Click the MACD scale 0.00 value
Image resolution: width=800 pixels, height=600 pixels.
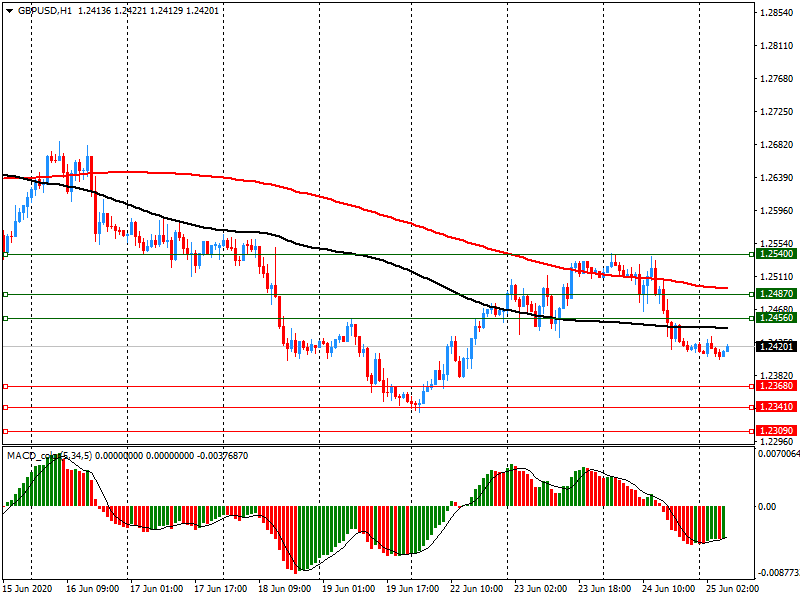coord(767,507)
